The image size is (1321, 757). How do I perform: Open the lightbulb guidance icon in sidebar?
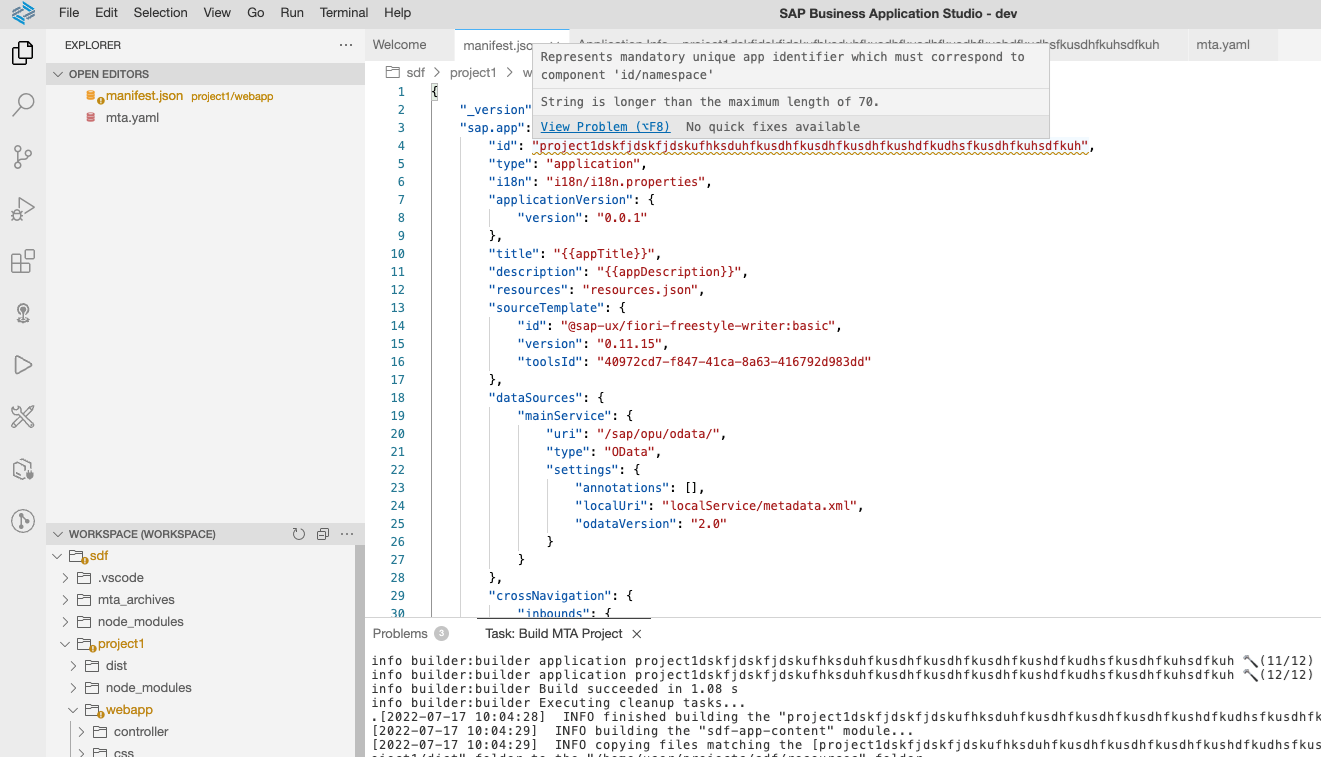(23, 313)
